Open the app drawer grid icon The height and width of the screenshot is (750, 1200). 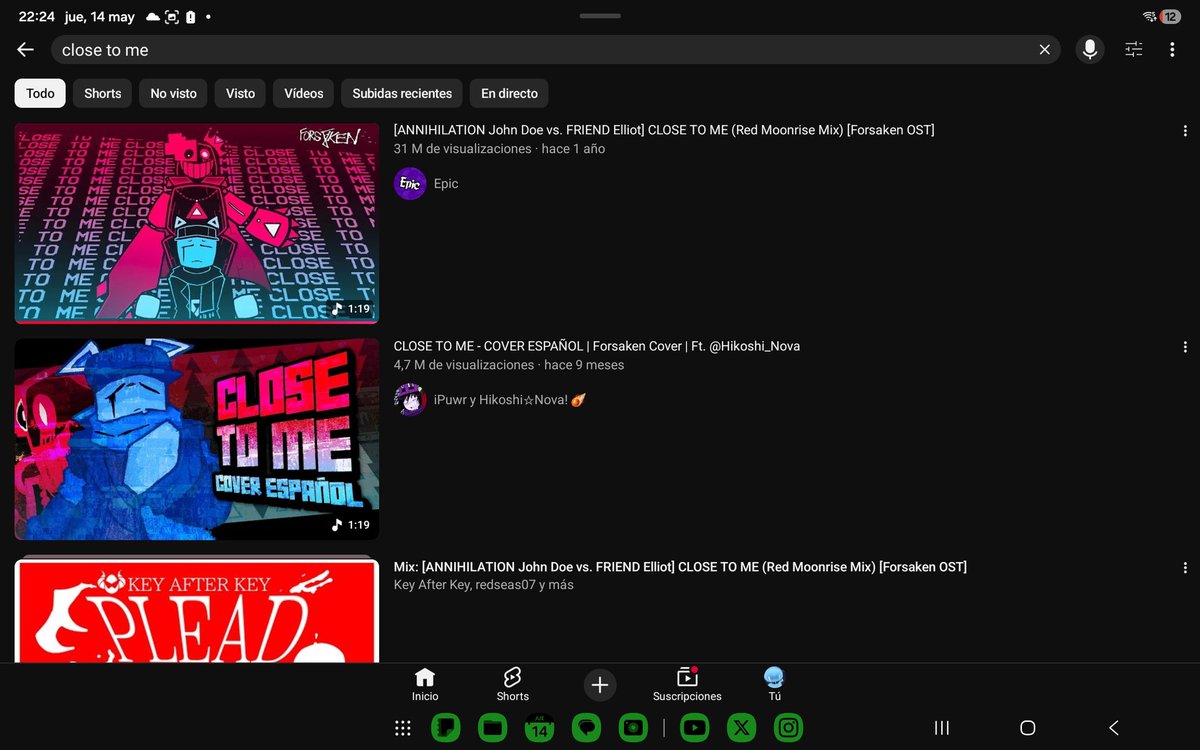402,728
